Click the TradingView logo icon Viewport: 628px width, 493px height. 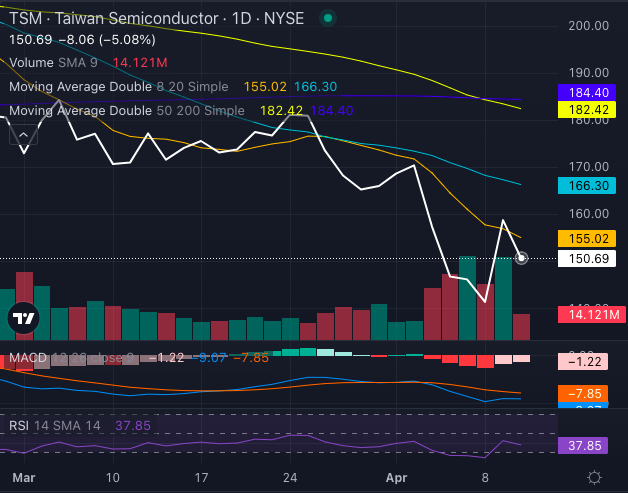click(23, 319)
